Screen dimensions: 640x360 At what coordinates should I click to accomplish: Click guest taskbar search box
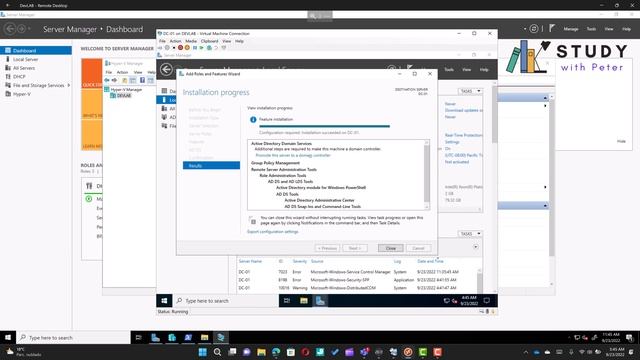(x=226, y=300)
